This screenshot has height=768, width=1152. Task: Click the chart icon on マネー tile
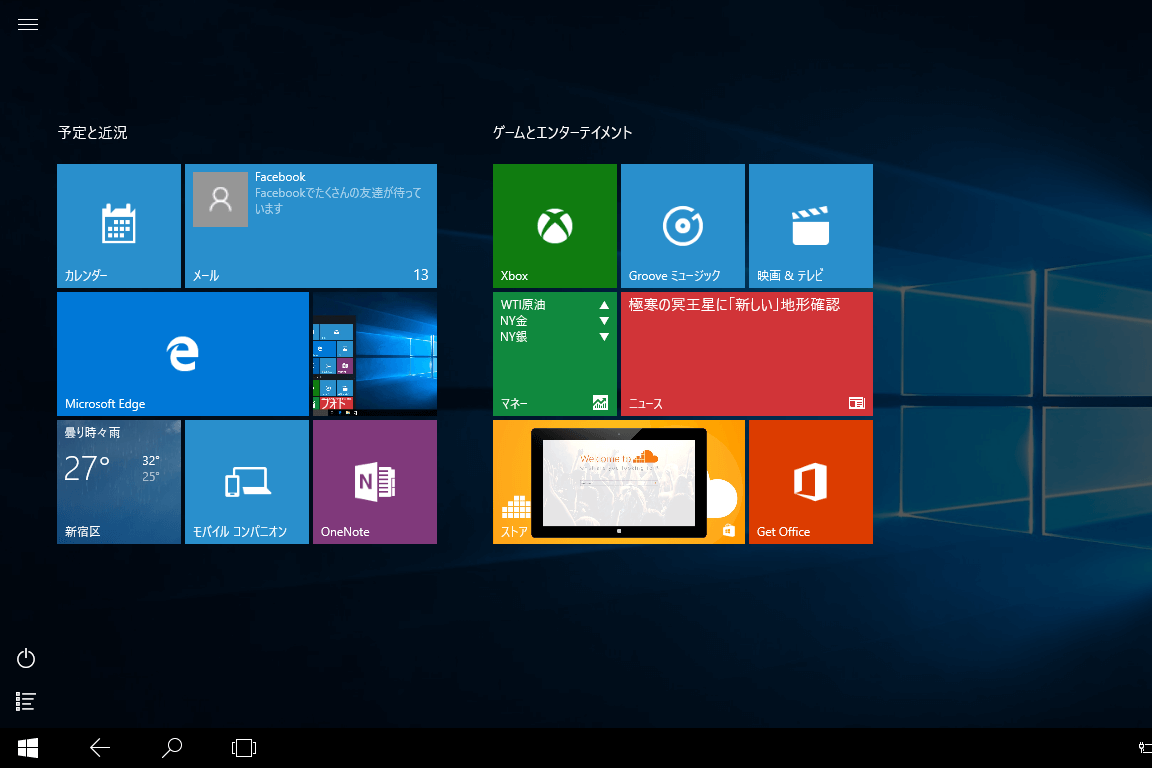[x=600, y=403]
